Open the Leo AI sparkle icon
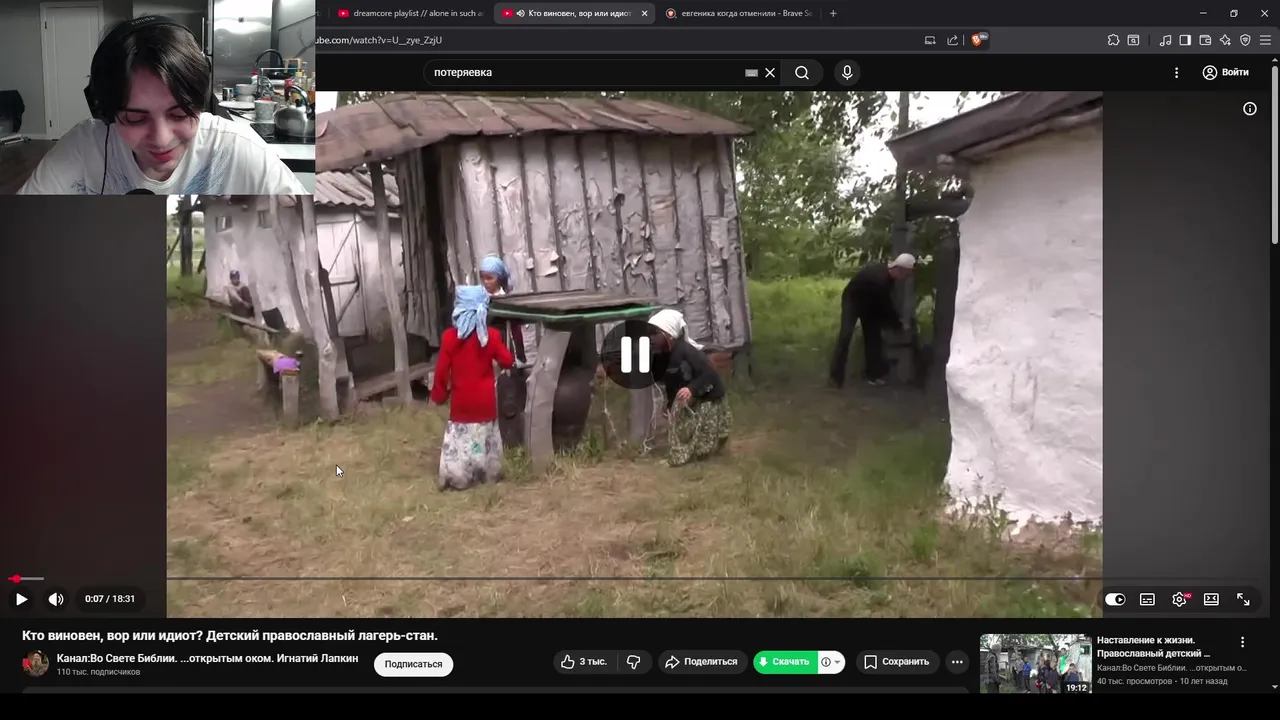 point(1225,40)
